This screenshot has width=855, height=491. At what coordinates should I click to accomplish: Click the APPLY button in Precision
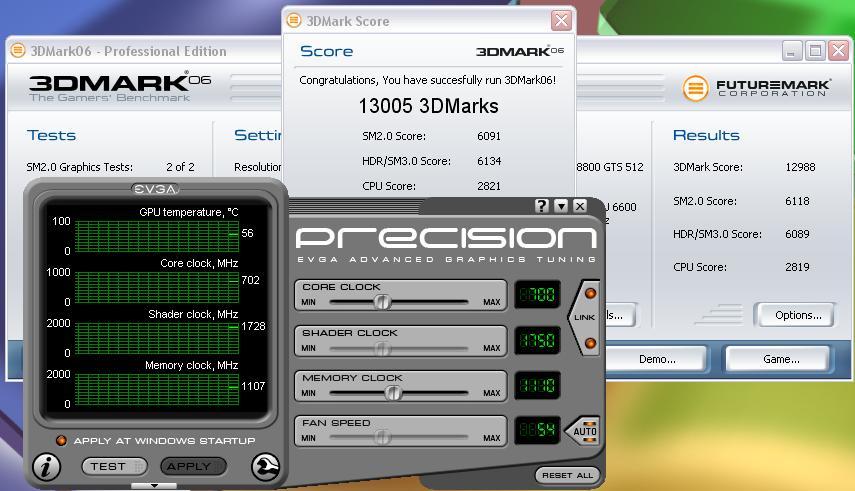193,466
